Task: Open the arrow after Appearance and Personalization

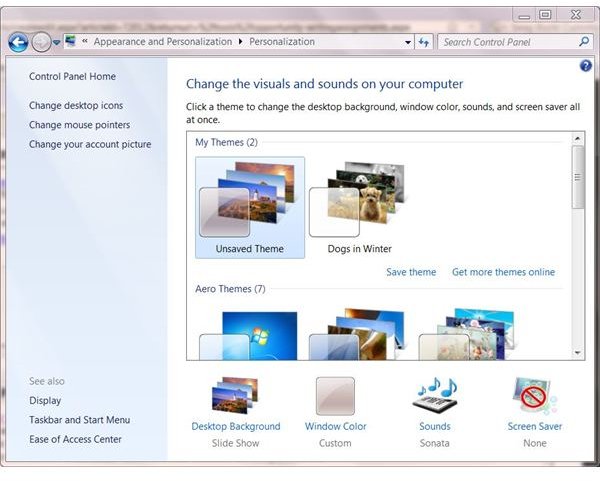Action: pyautogui.click(x=240, y=41)
